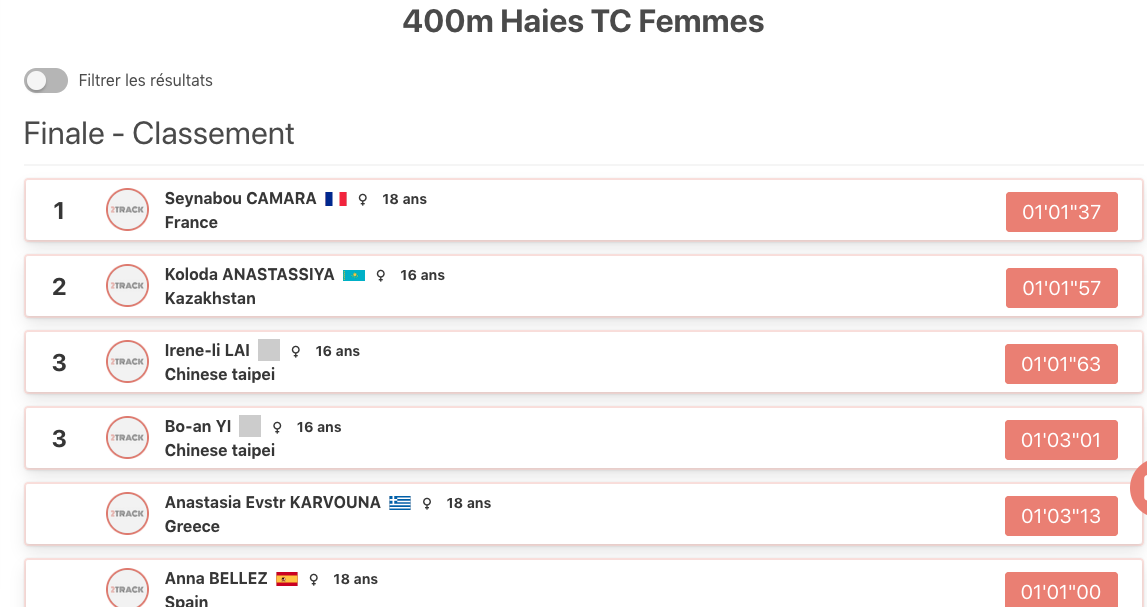This screenshot has width=1147, height=607.
Task: Click Anastasia Evstr KARVOUNA's track avatar icon
Action: coord(127,514)
